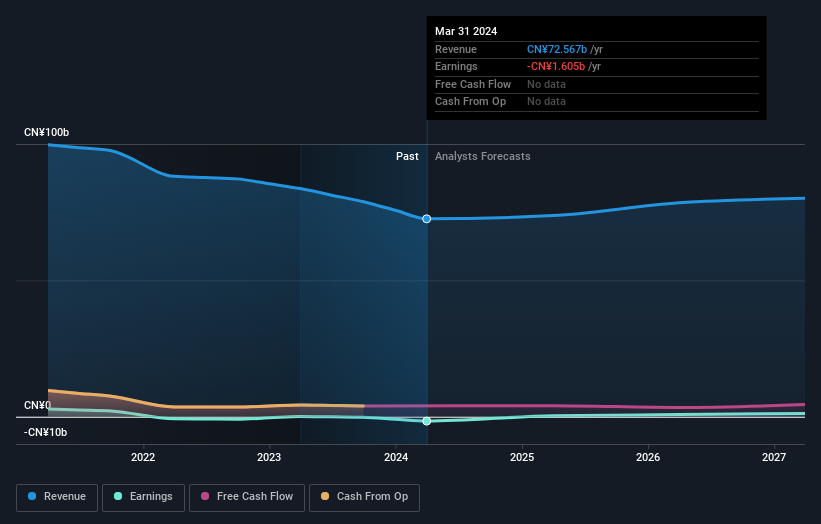Click the Revenue row label in the tooltip
Image resolution: width=821 pixels, height=524 pixels.
[x=456, y=49]
